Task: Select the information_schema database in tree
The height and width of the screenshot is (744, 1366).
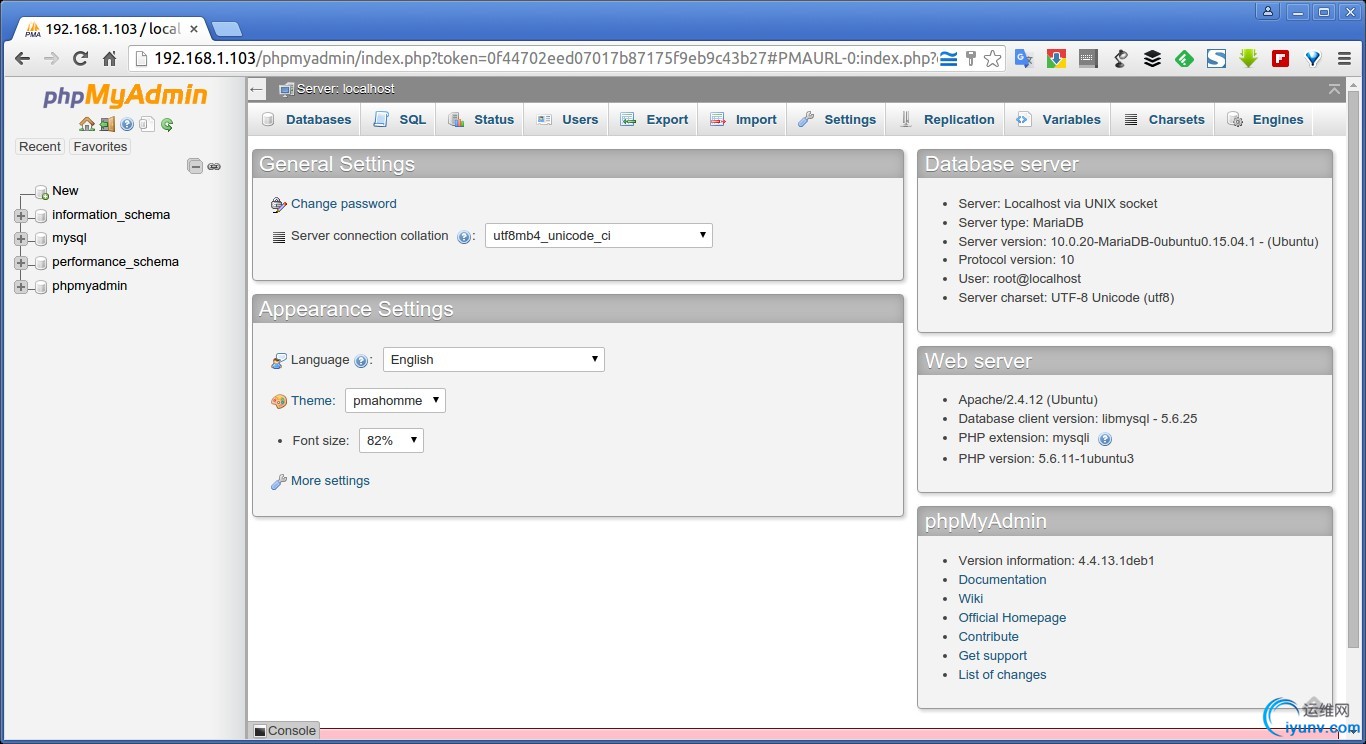Action: (111, 215)
